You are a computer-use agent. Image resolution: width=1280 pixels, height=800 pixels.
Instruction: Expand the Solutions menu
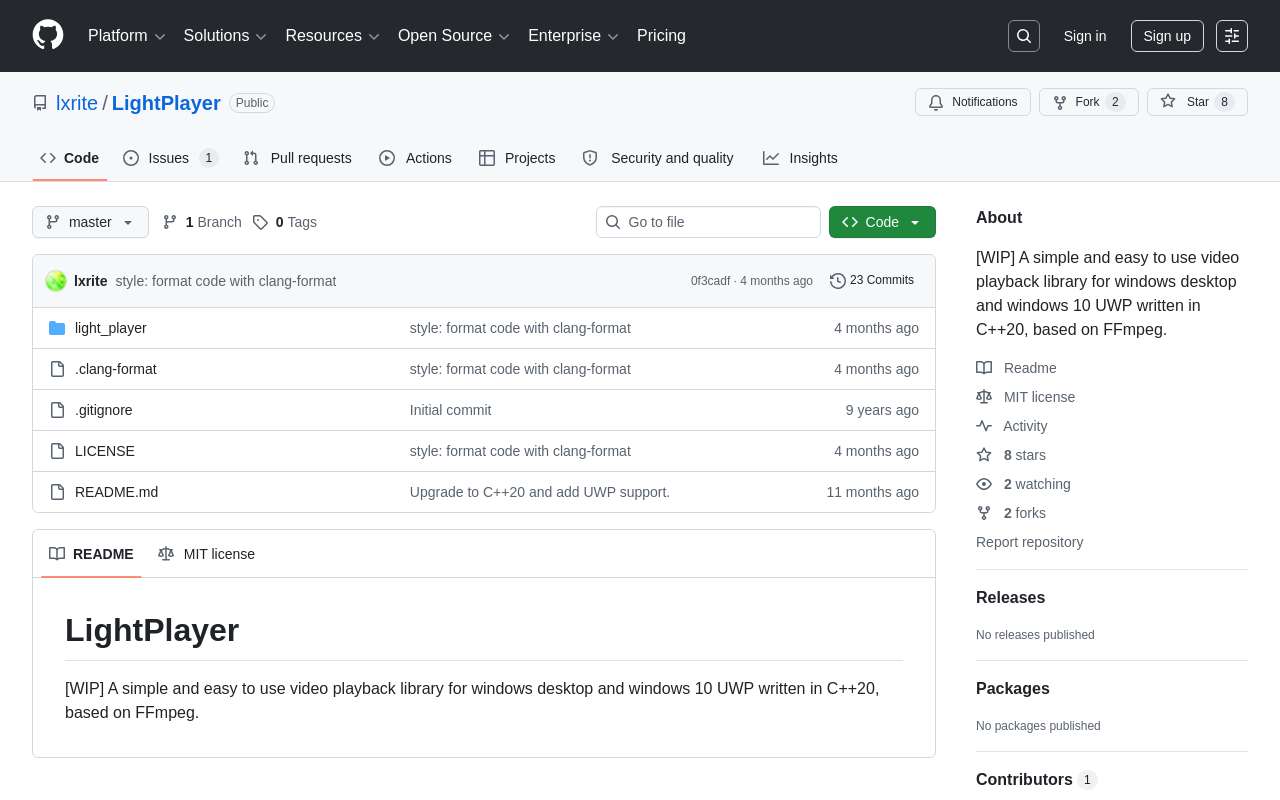click(x=225, y=36)
